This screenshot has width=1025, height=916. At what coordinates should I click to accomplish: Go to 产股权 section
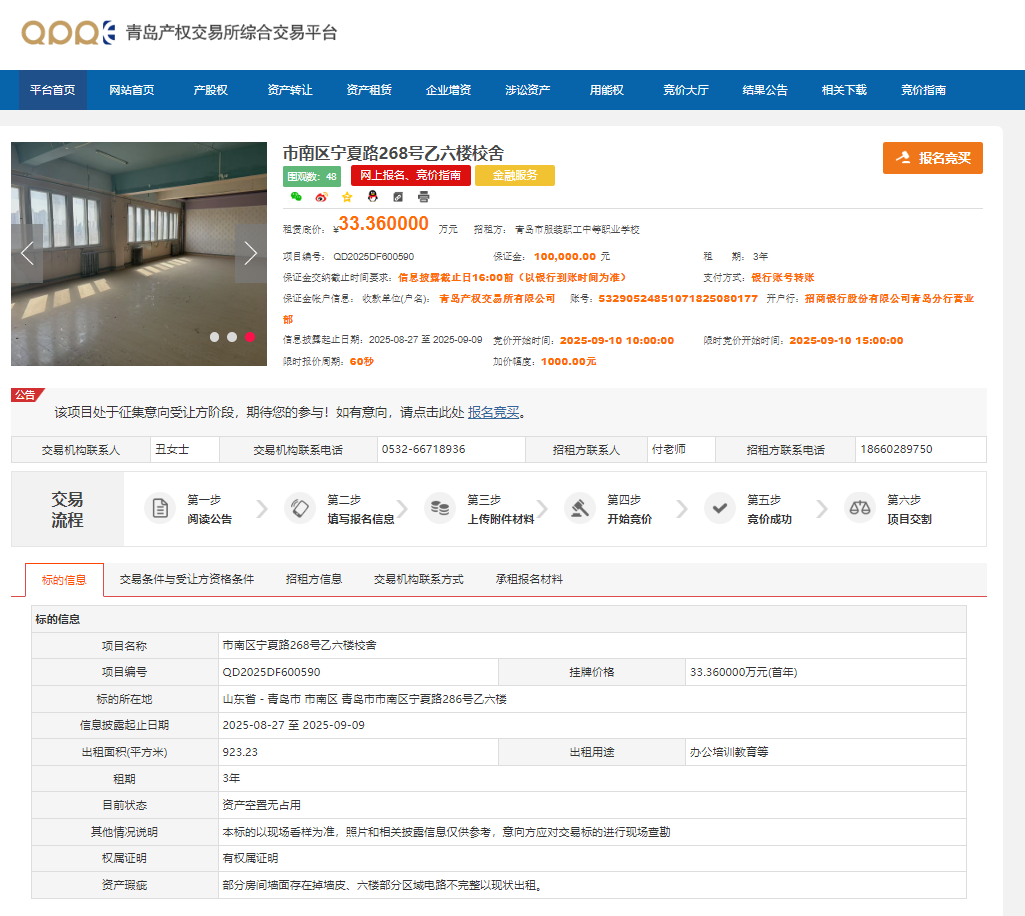click(x=210, y=90)
